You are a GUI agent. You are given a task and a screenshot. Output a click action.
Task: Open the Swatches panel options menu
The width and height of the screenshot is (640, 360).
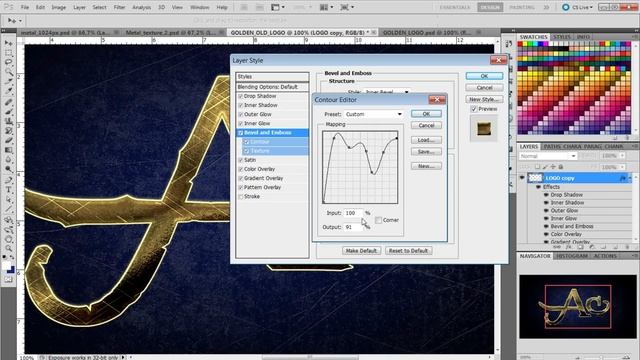[635, 37]
